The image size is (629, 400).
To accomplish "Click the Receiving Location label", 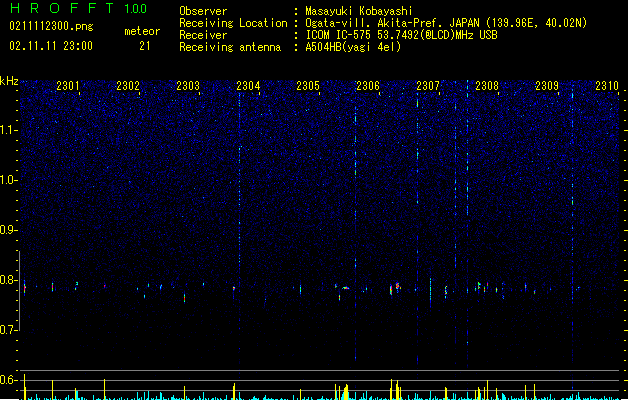I will tap(233, 23).
